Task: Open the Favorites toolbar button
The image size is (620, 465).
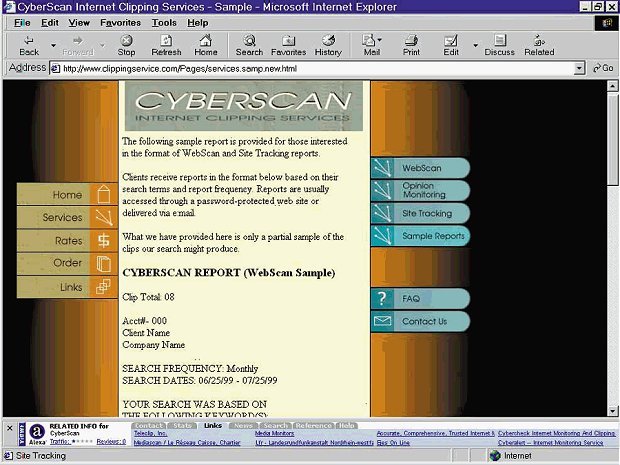Action: point(288,45)
